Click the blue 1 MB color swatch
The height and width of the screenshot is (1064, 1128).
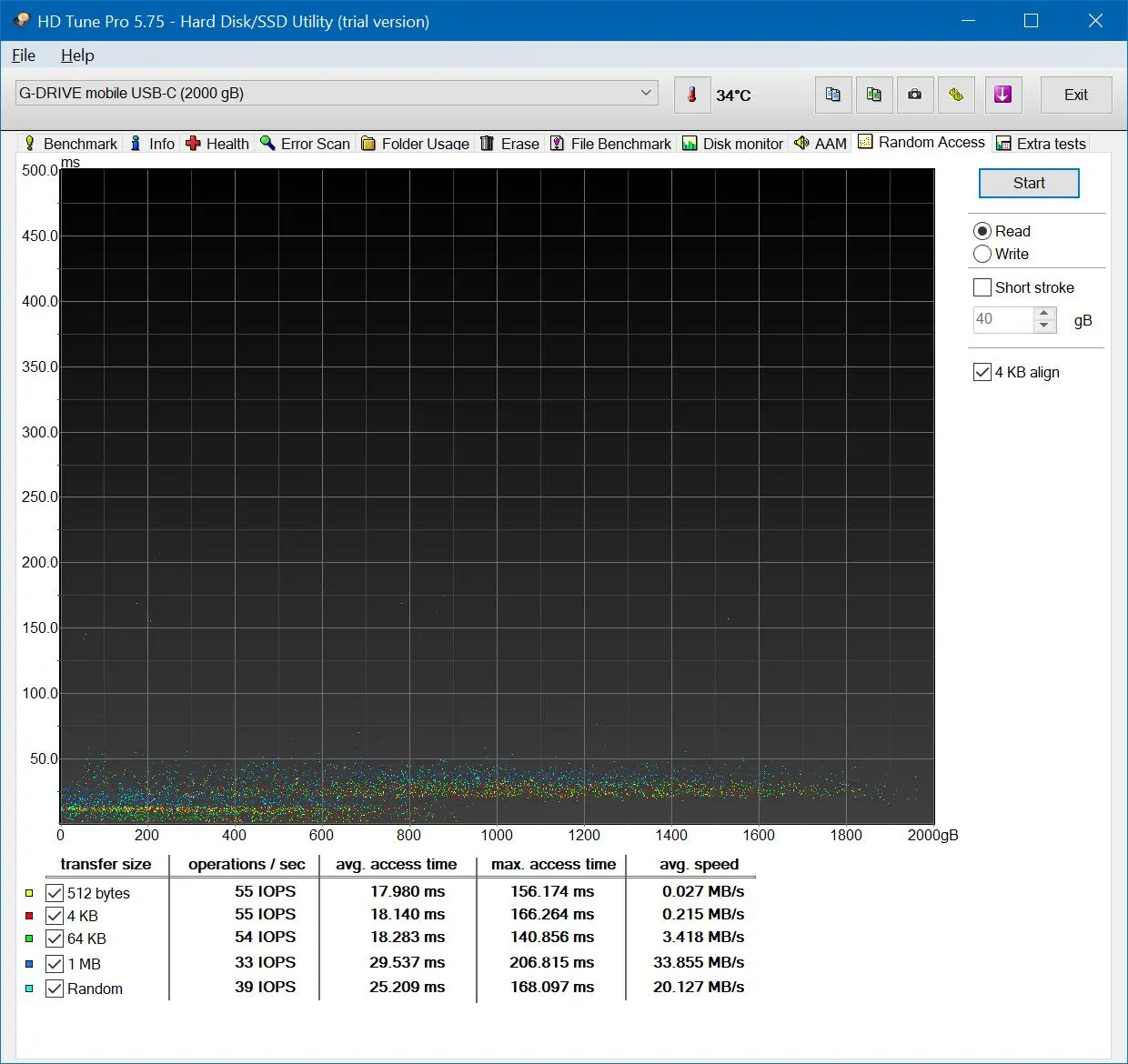coord(29,963)
